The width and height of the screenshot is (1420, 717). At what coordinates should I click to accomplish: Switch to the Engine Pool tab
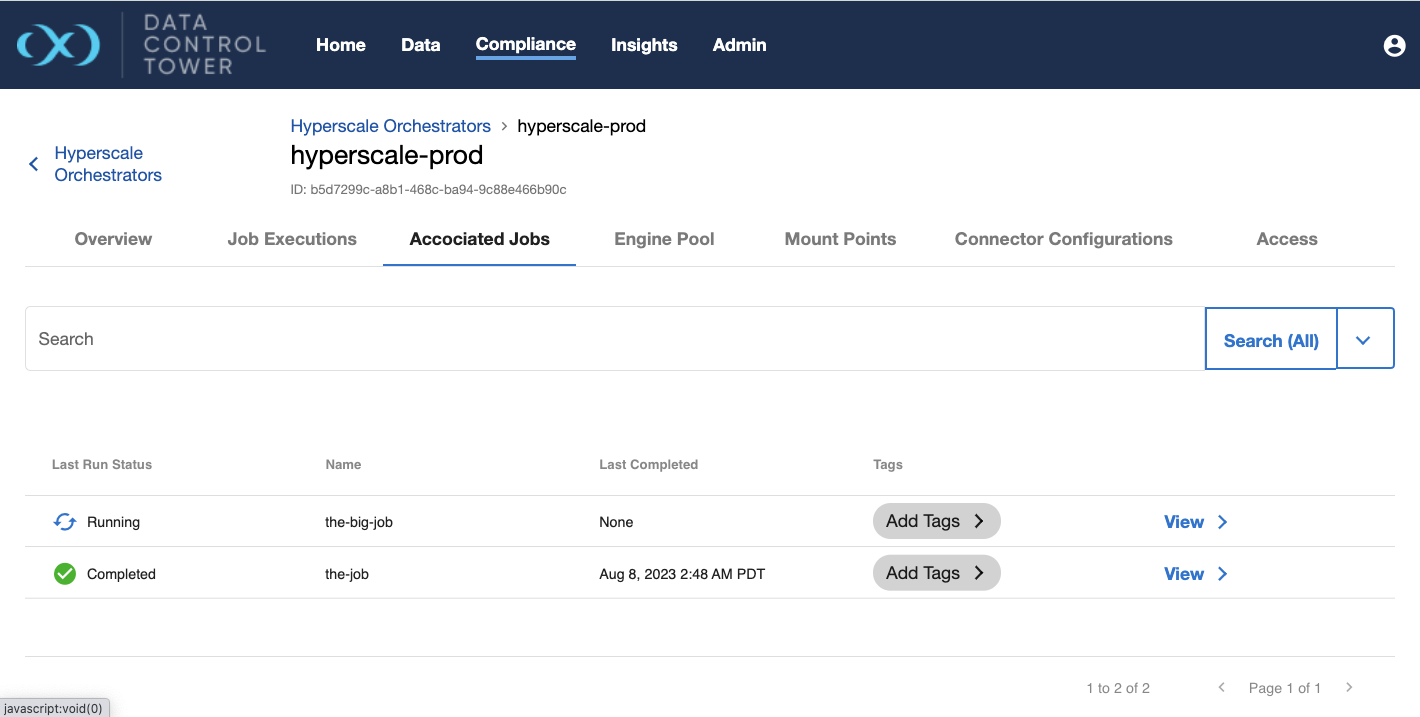click(664, 239)
